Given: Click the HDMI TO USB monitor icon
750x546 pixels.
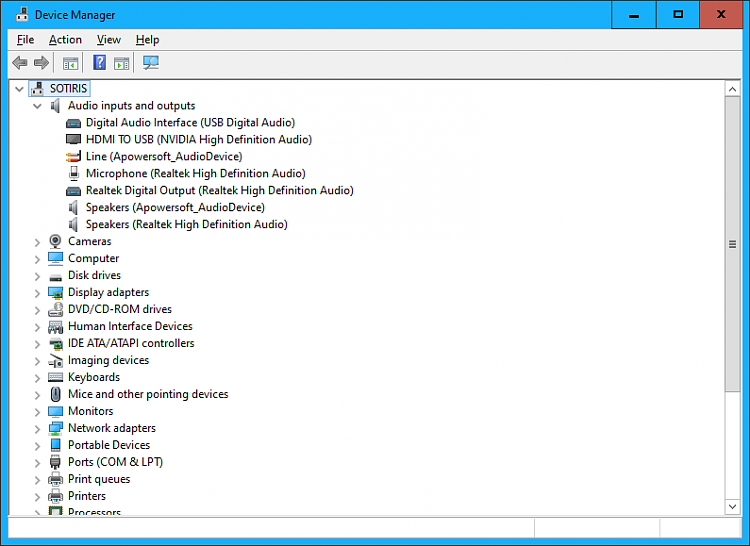Looking at the screenshot, I should (x=73, y=140).
